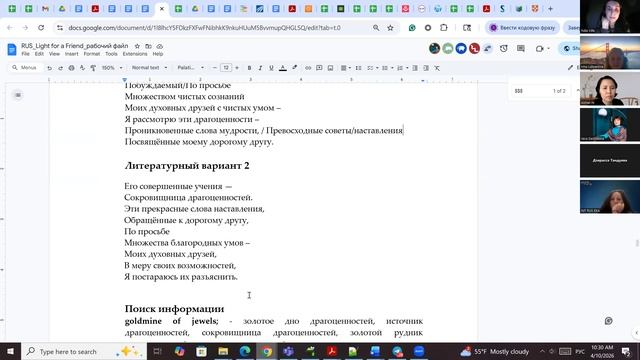The width and height of the screenshot is (640, 360).
Task: Open line and paragraph spacing options
Action: 358,68
